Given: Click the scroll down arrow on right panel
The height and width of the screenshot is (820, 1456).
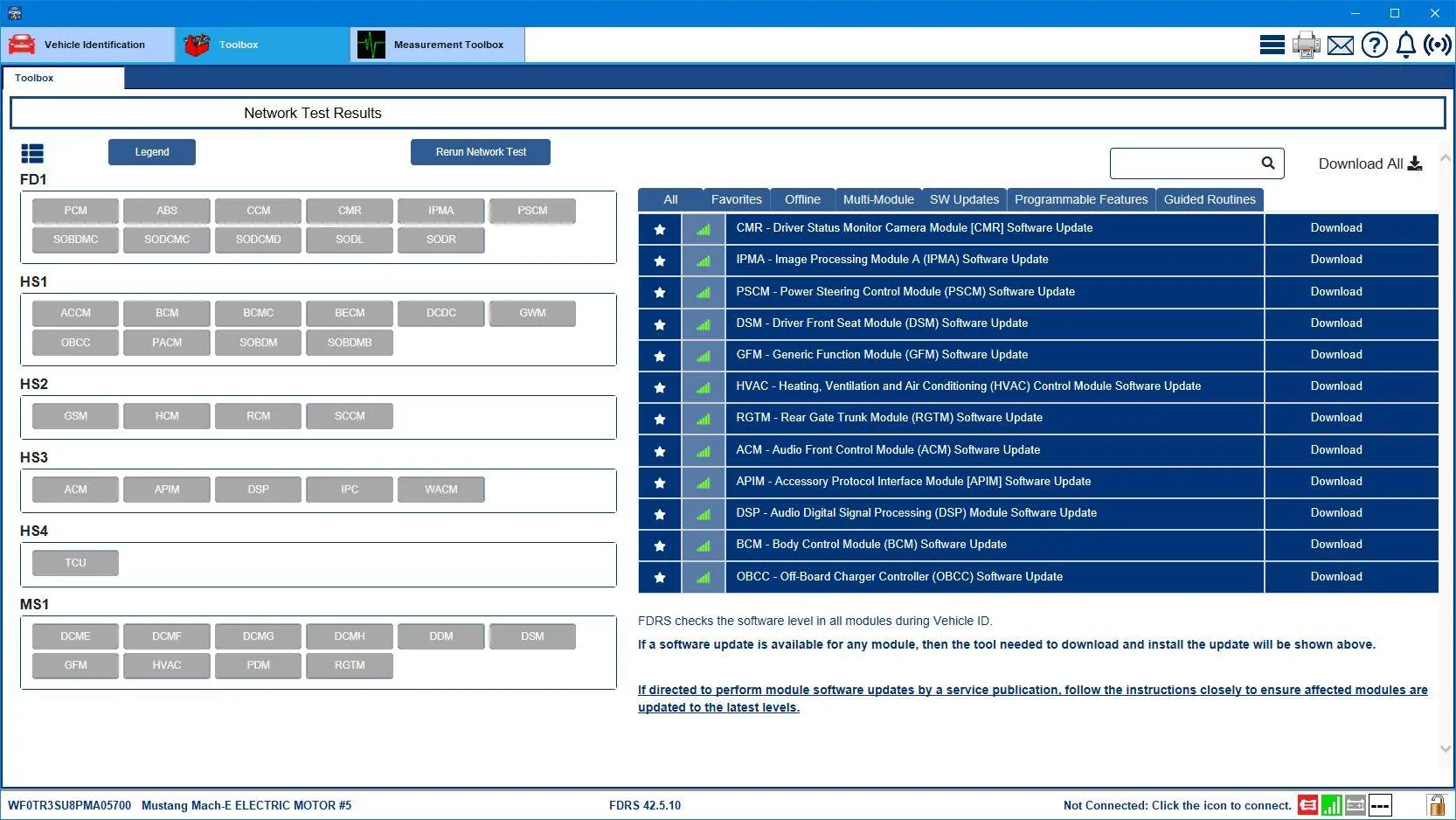Looking at the screenshot, I should [1446, 748].
